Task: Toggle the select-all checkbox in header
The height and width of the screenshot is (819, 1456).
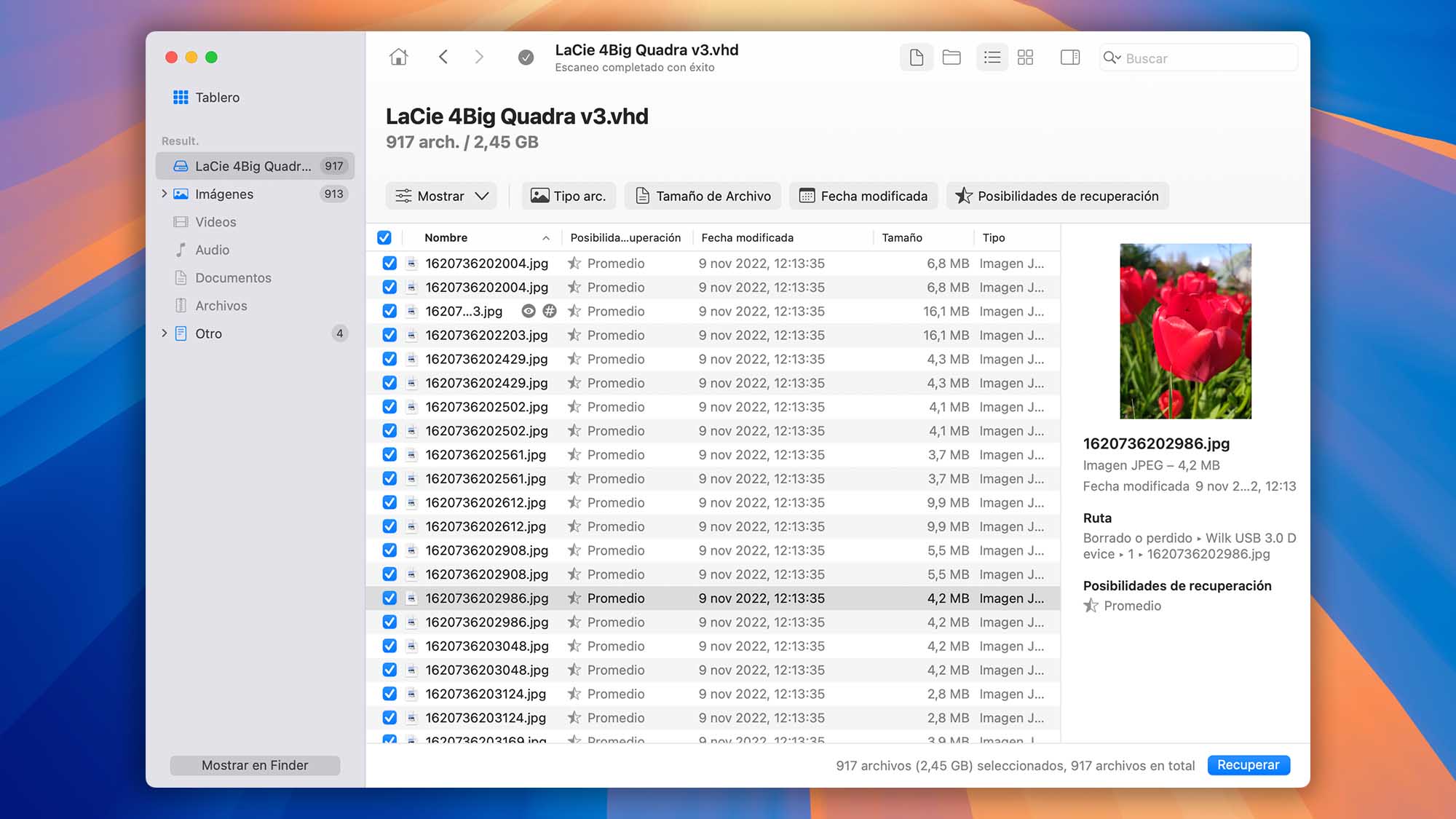Action: point(384,237)
